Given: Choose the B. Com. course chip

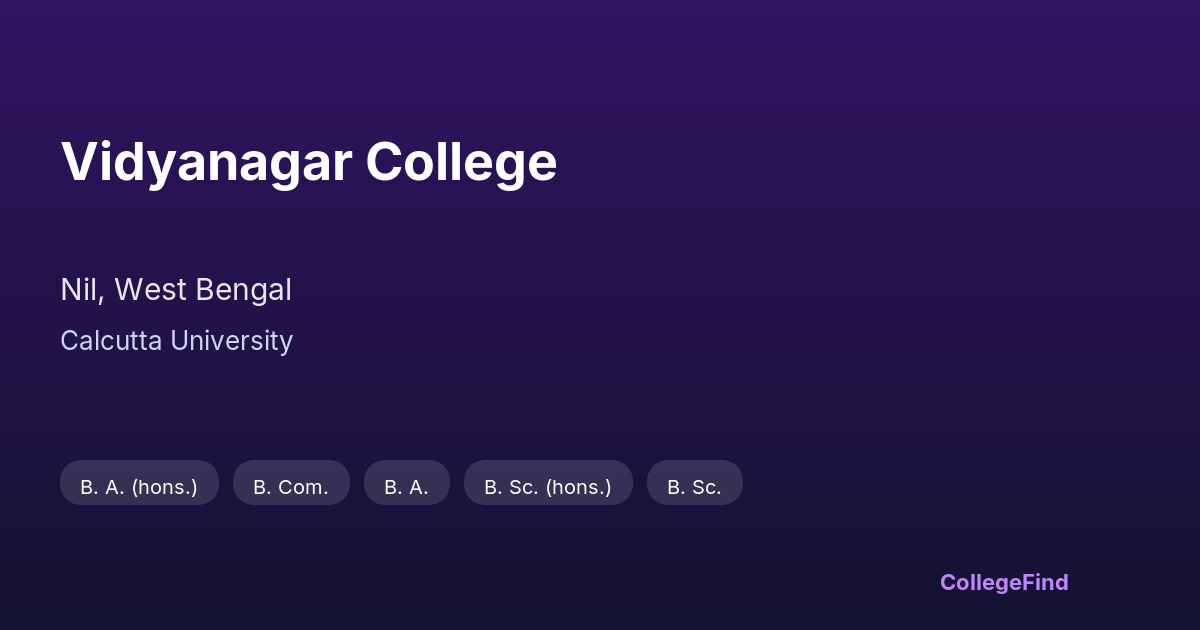Looking at the screenshot, I should pos(291,487).
